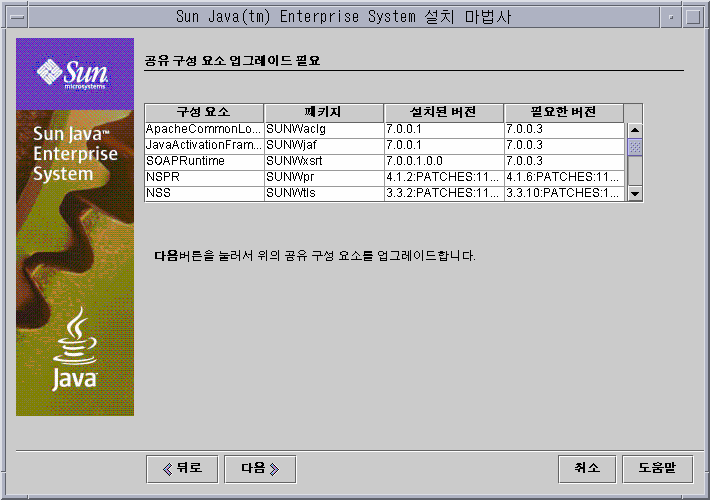Select the ApacheCommonLo... row
The image size is (710, 500).
click(x=384, y=130)
